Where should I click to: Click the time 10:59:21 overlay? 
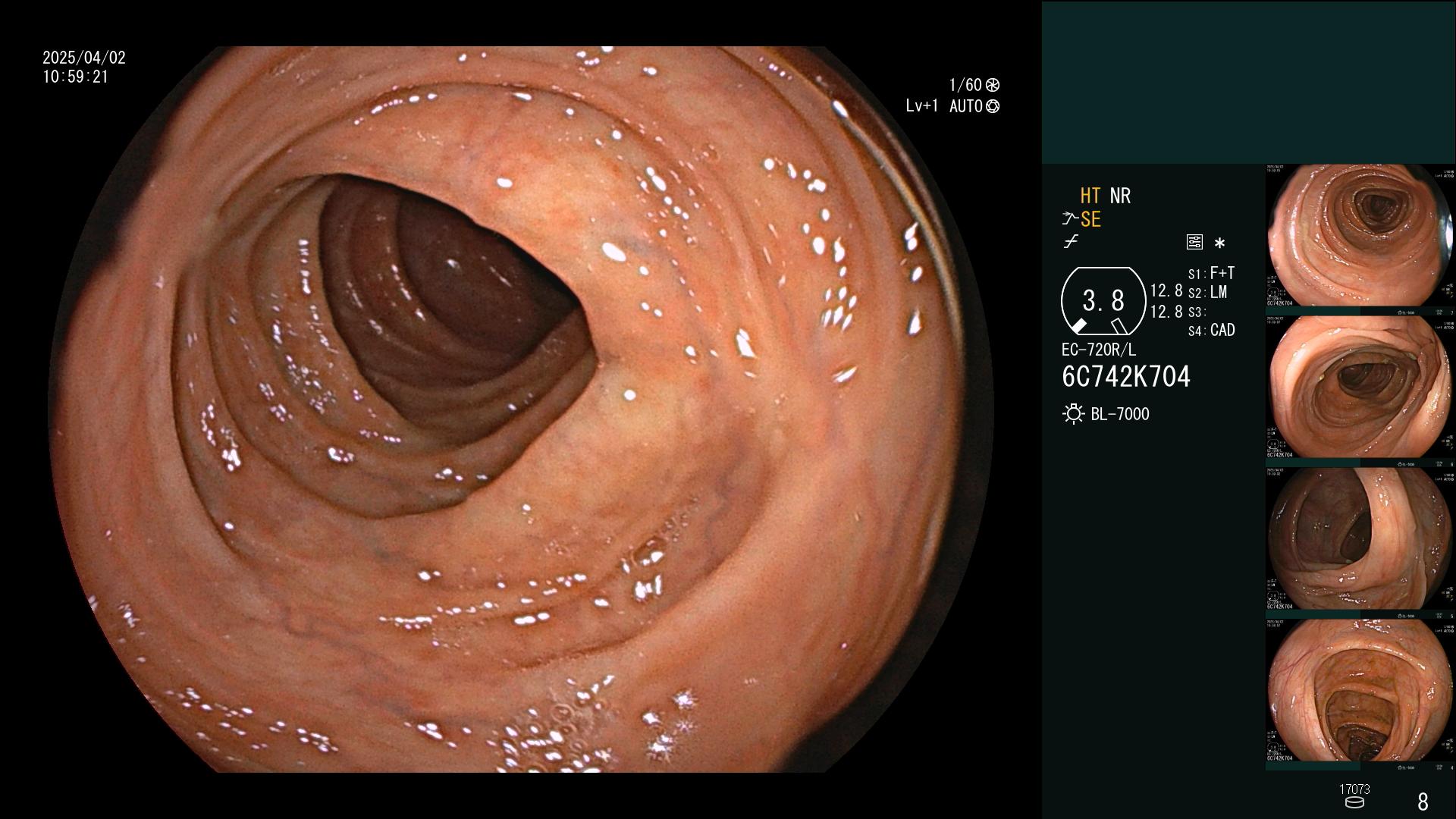coord(76,77)
